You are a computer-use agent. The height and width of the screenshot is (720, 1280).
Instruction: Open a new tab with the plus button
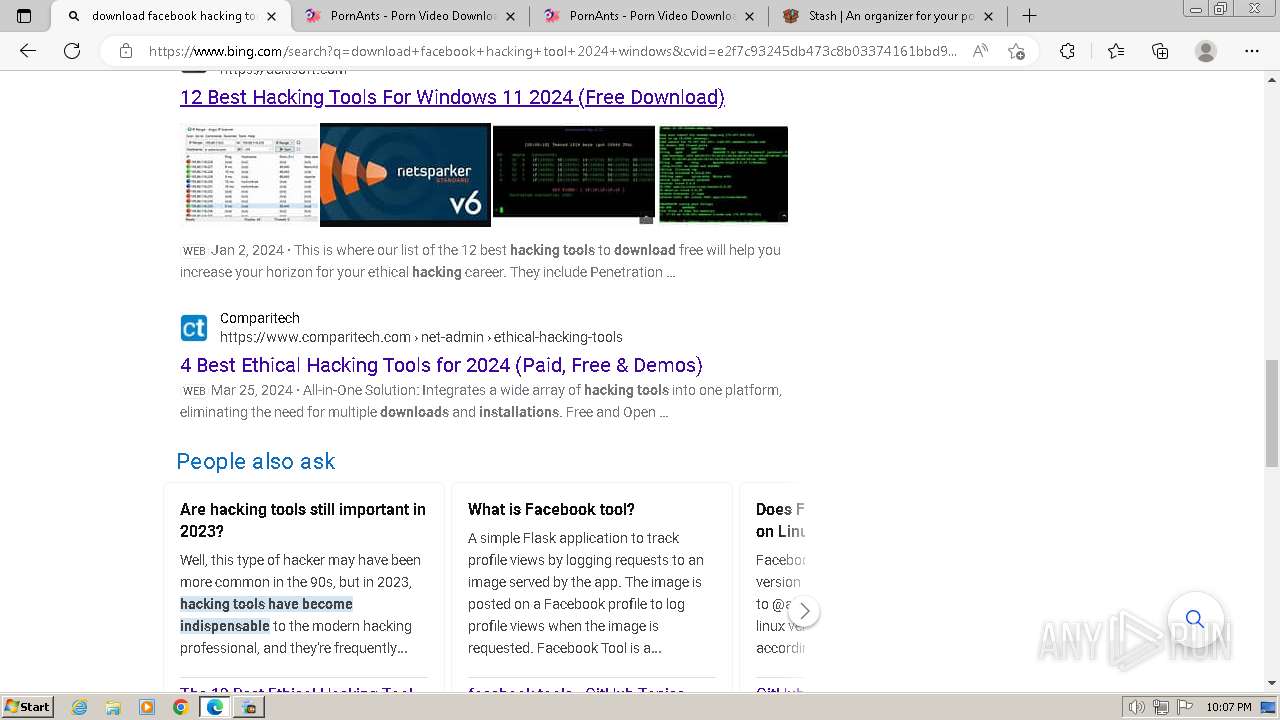pos(1029,16)
